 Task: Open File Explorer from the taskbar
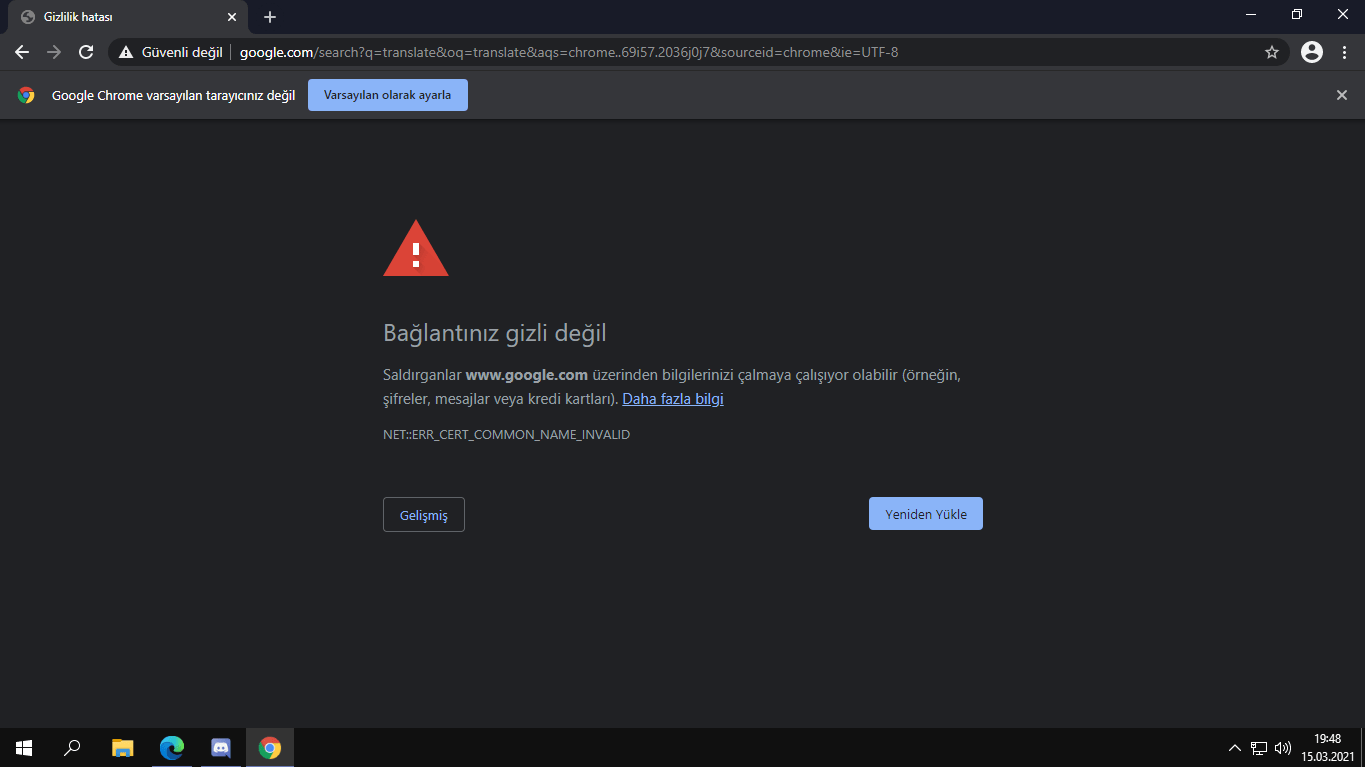[122, 748]
